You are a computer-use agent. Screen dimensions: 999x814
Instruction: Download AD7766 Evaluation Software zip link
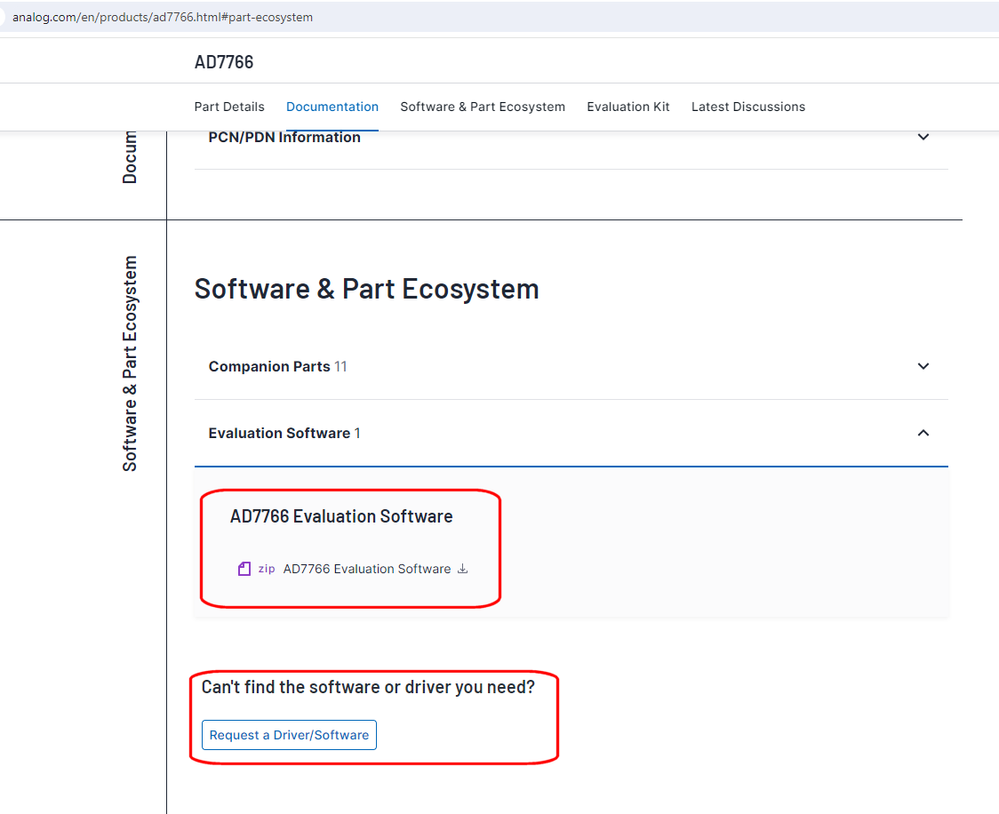pos(367,569)
